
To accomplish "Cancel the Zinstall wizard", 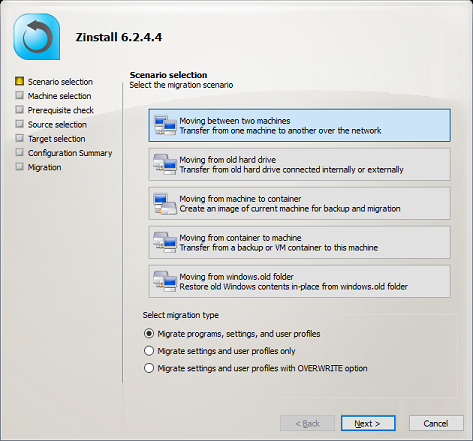I will pyautogui.click(x=436, y=423).
